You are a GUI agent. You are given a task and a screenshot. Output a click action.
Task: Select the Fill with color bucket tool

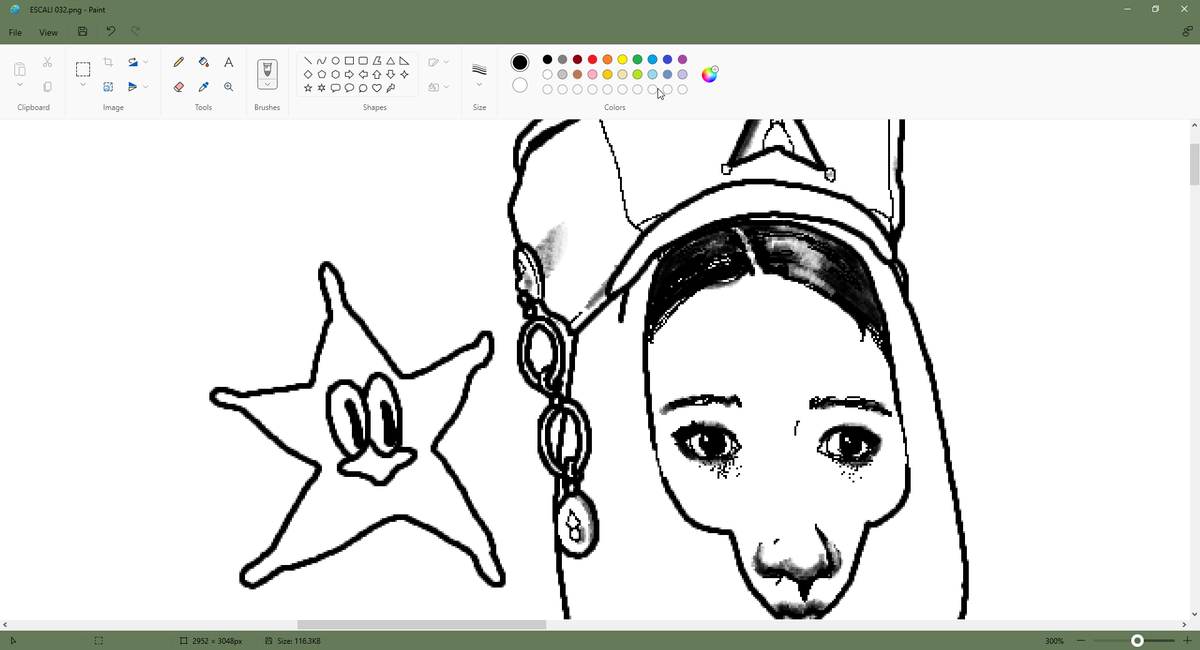[x=204, y=62]
